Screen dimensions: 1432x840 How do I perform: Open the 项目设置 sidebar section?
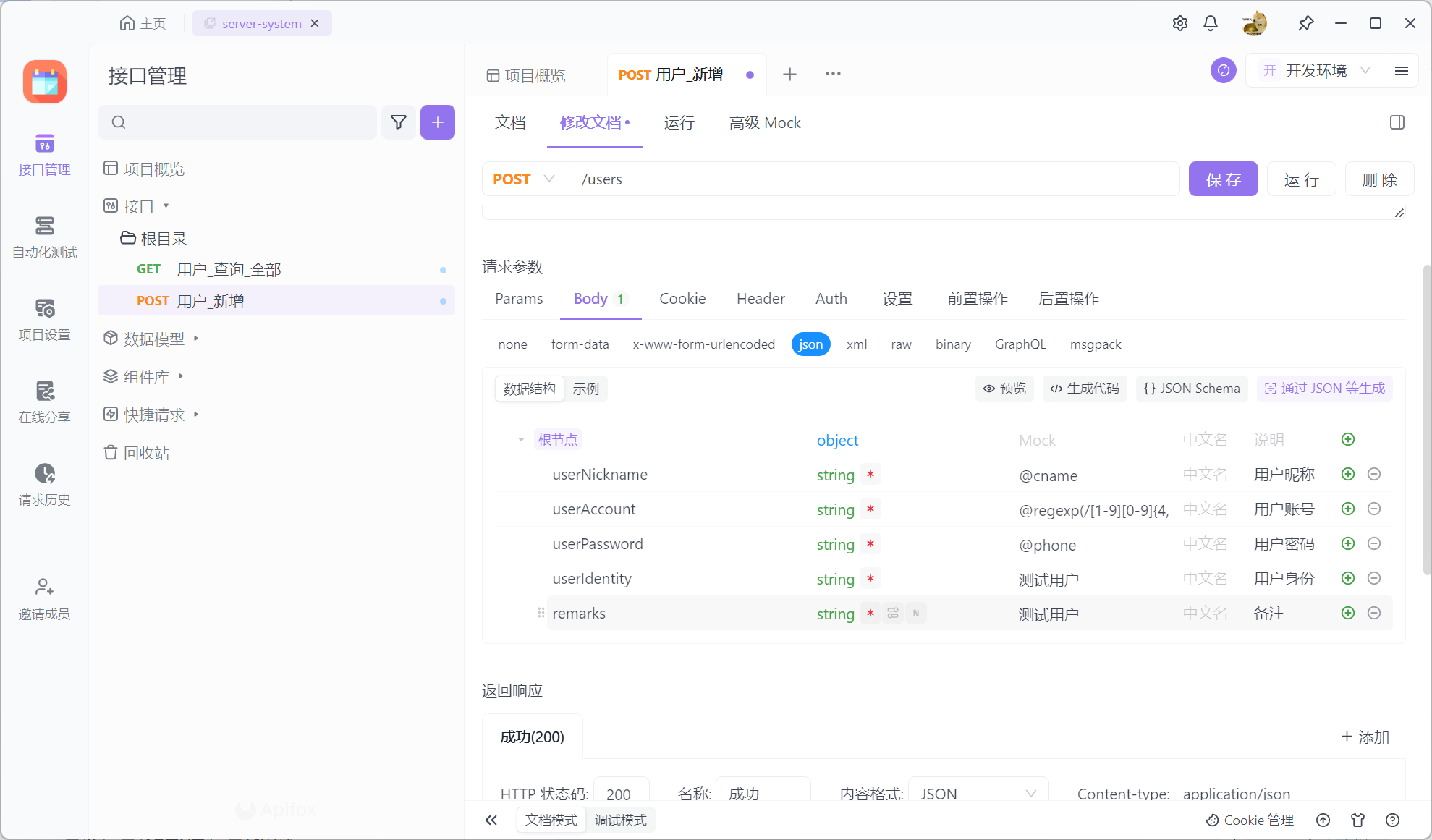coord(44,320)
